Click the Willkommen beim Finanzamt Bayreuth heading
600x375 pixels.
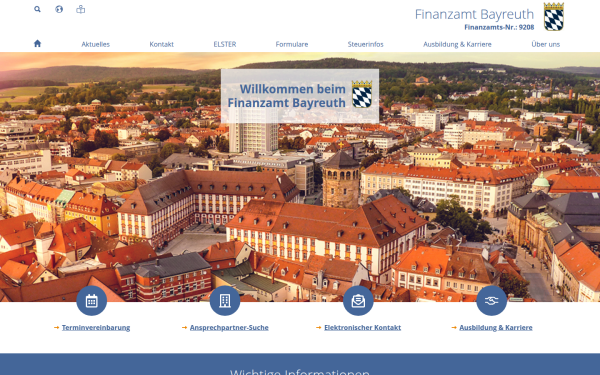287,96
